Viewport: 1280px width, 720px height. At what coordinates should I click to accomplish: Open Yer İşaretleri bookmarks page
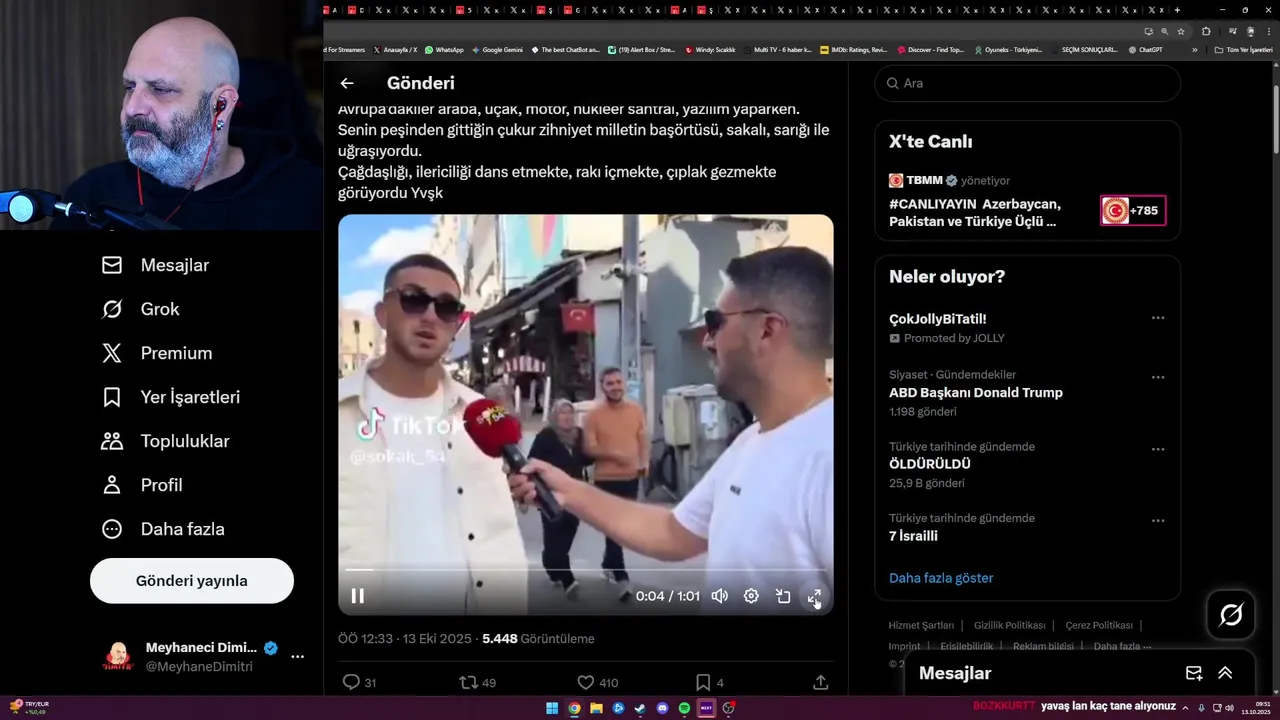point(171,397)
